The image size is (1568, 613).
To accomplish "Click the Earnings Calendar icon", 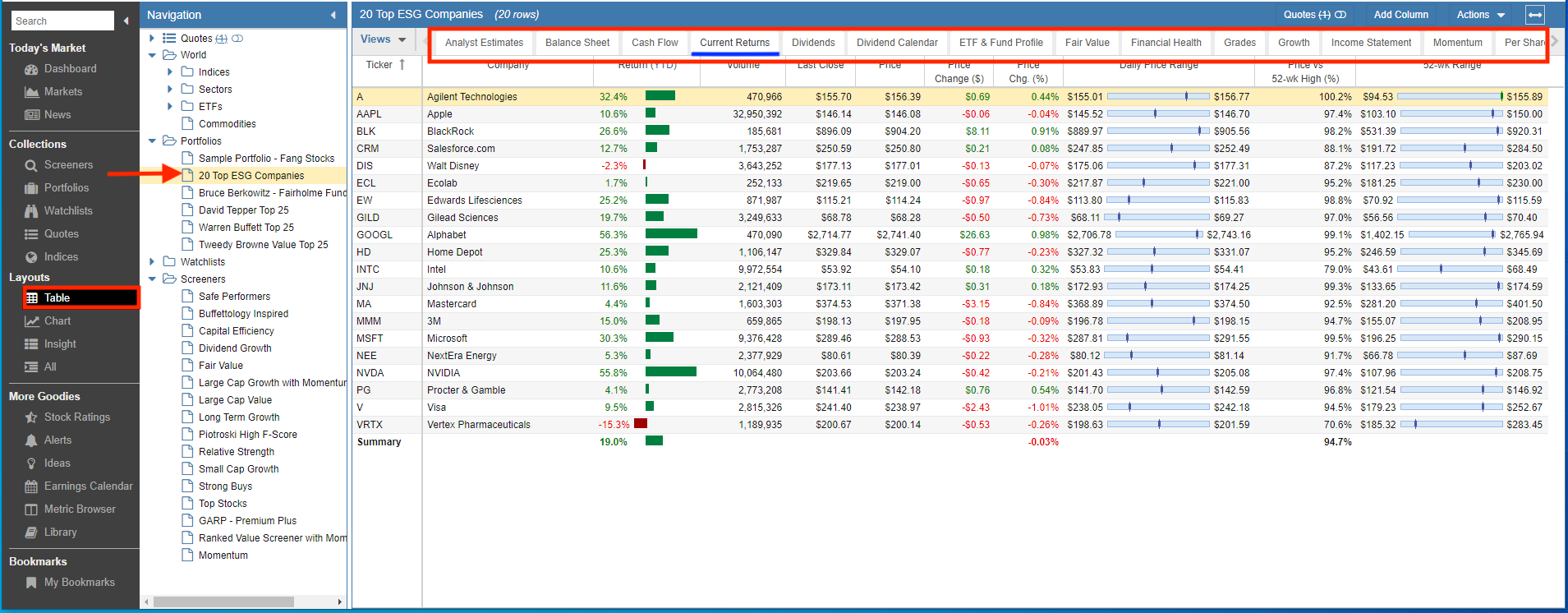I will tap(31, 486).
